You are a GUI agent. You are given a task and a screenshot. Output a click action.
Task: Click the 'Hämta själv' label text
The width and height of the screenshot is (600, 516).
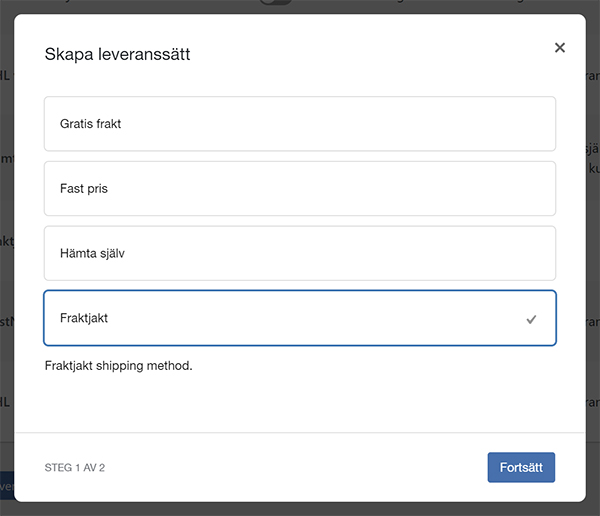click(92, 253)
